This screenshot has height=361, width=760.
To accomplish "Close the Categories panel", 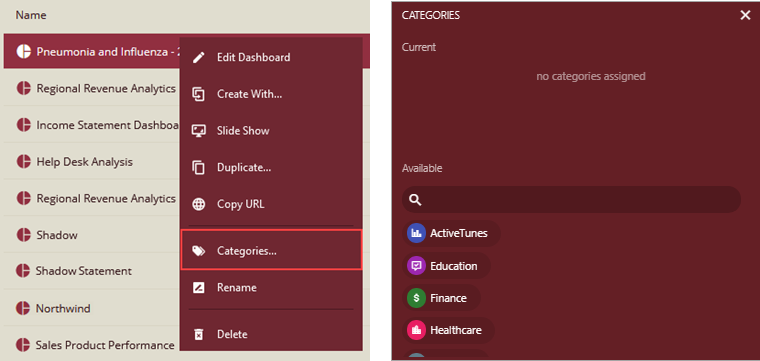I will click(745, 16).
